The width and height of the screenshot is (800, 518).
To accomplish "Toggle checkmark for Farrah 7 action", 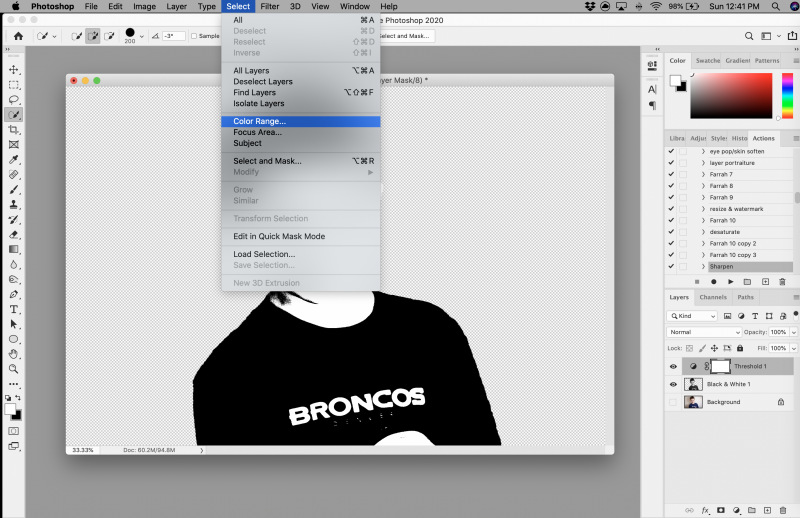I will (671, 175).
